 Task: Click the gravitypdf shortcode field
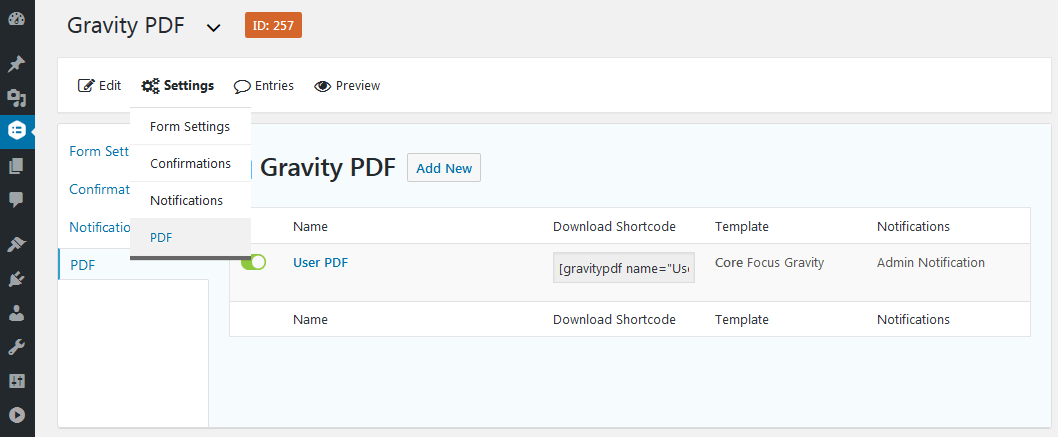tap(624, 268)
